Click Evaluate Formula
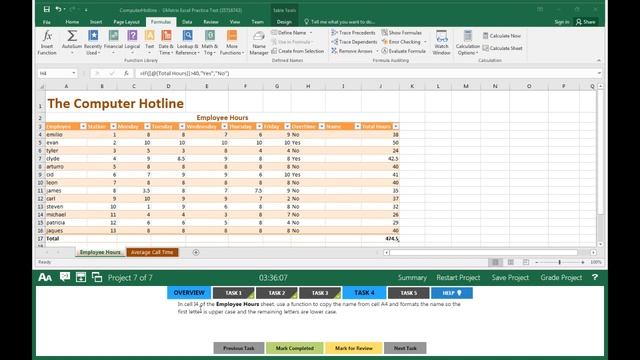 403,51
